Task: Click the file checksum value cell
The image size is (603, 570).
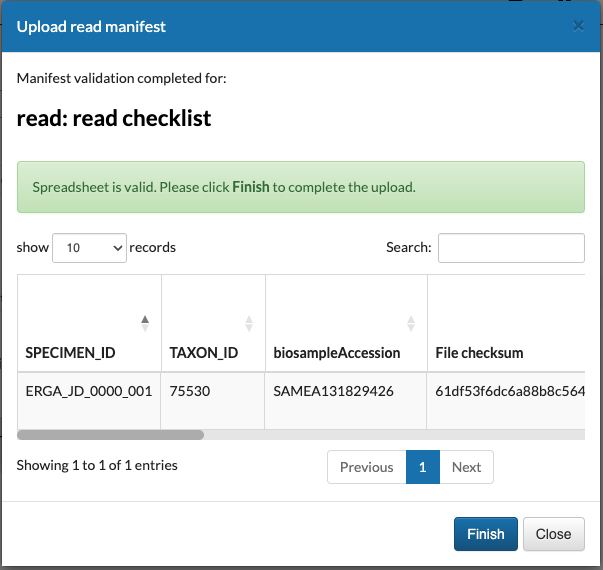Action: (506, 400)
